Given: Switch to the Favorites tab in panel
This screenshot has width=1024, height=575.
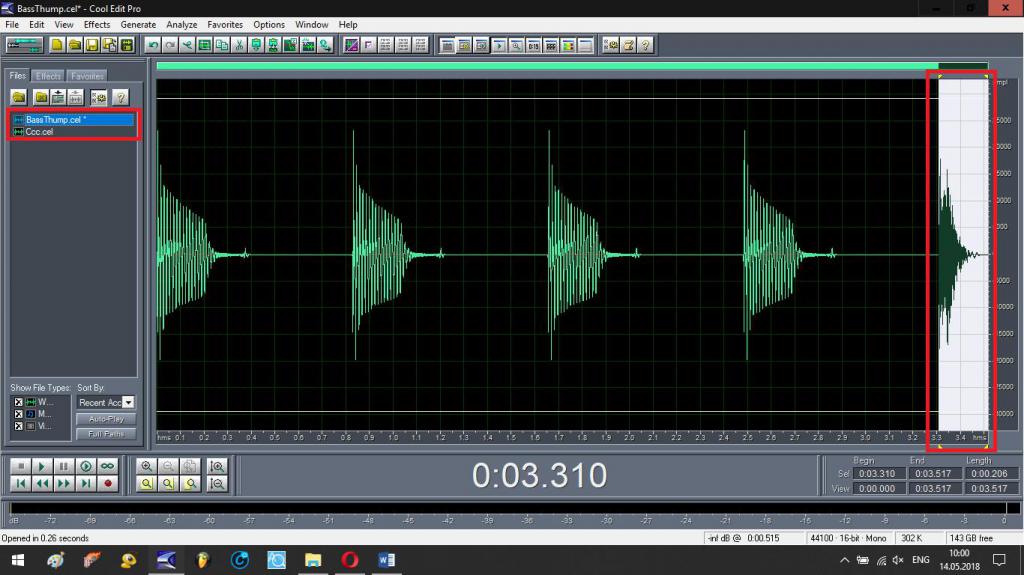Looking at the screenshot, I should (x=87, y=76).
